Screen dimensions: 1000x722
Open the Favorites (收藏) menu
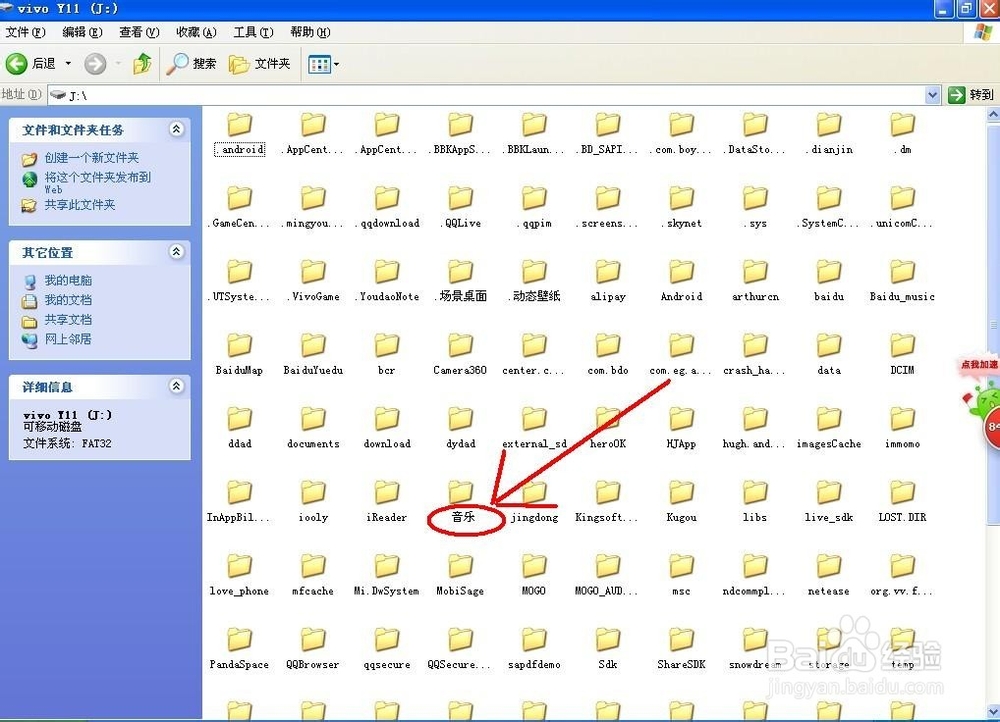pyautogui.click(x=196, y=32)
